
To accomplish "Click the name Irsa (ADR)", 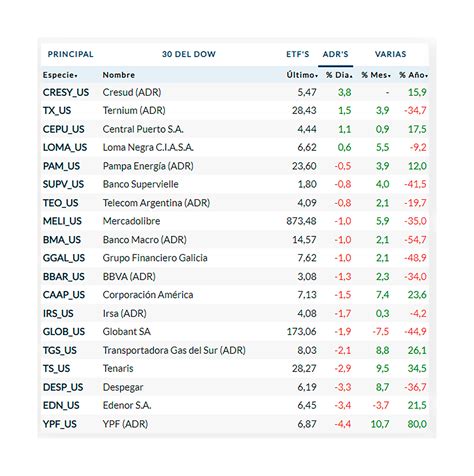I will (x=124, y=314).
